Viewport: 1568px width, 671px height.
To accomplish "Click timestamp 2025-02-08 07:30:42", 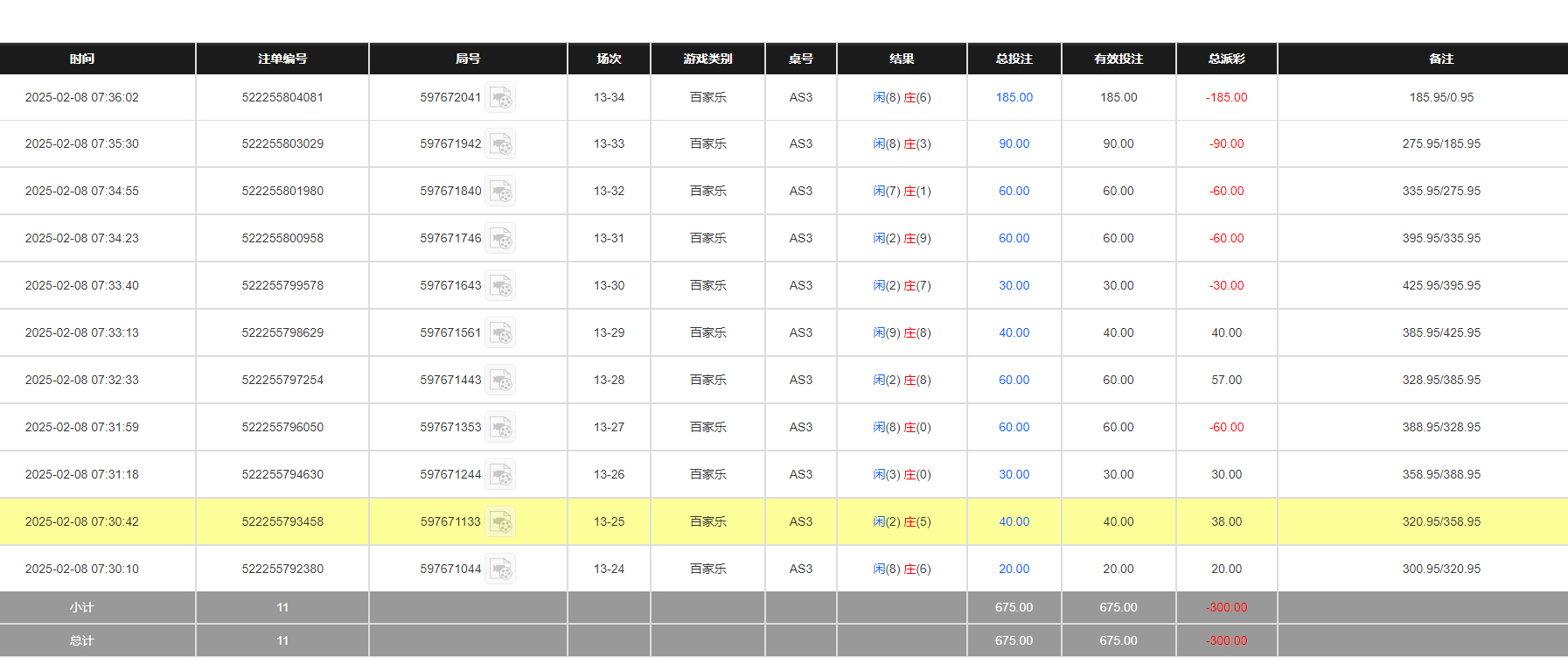I will [82, 521].
